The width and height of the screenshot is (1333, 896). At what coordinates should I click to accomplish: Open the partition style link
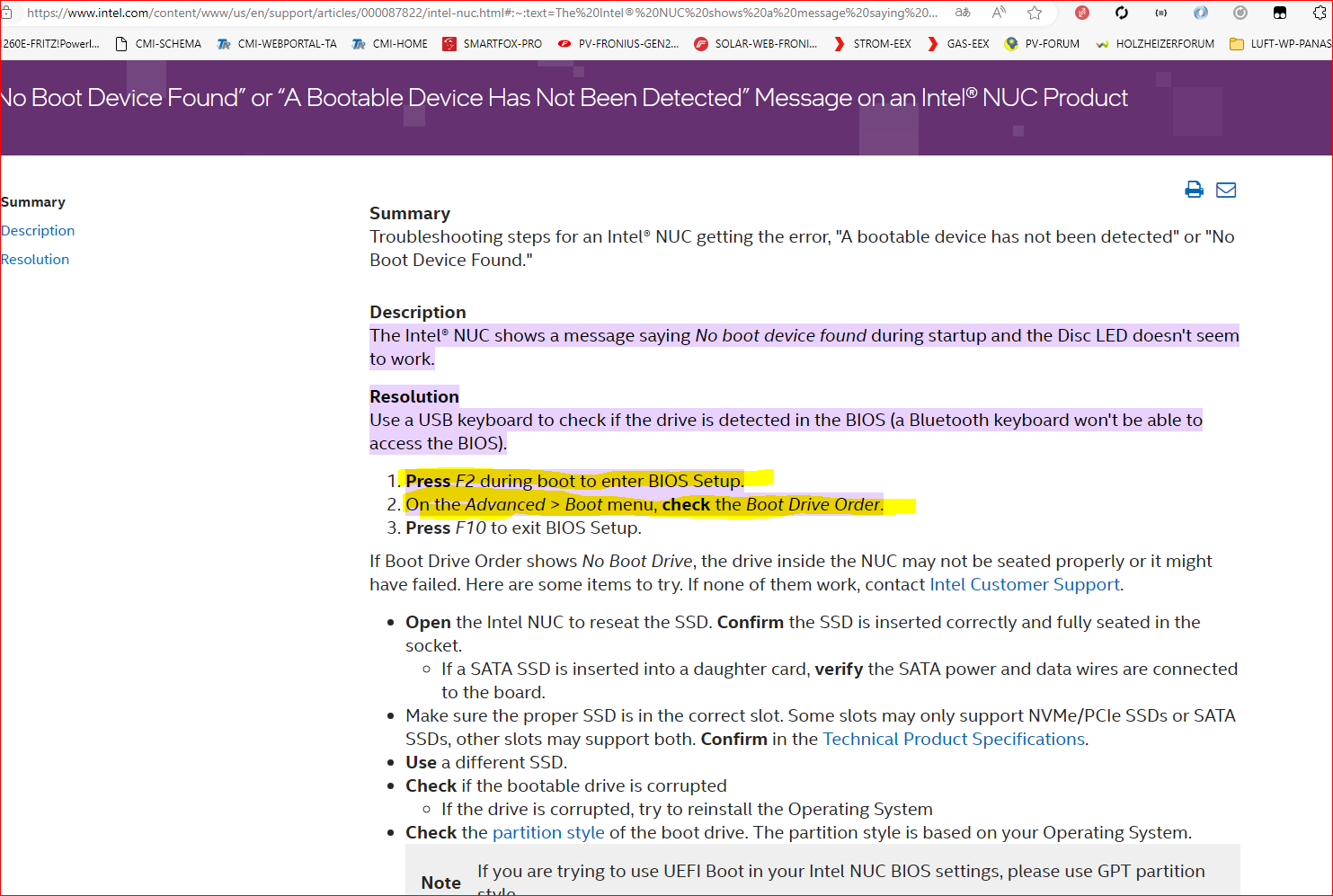point(548,832)
